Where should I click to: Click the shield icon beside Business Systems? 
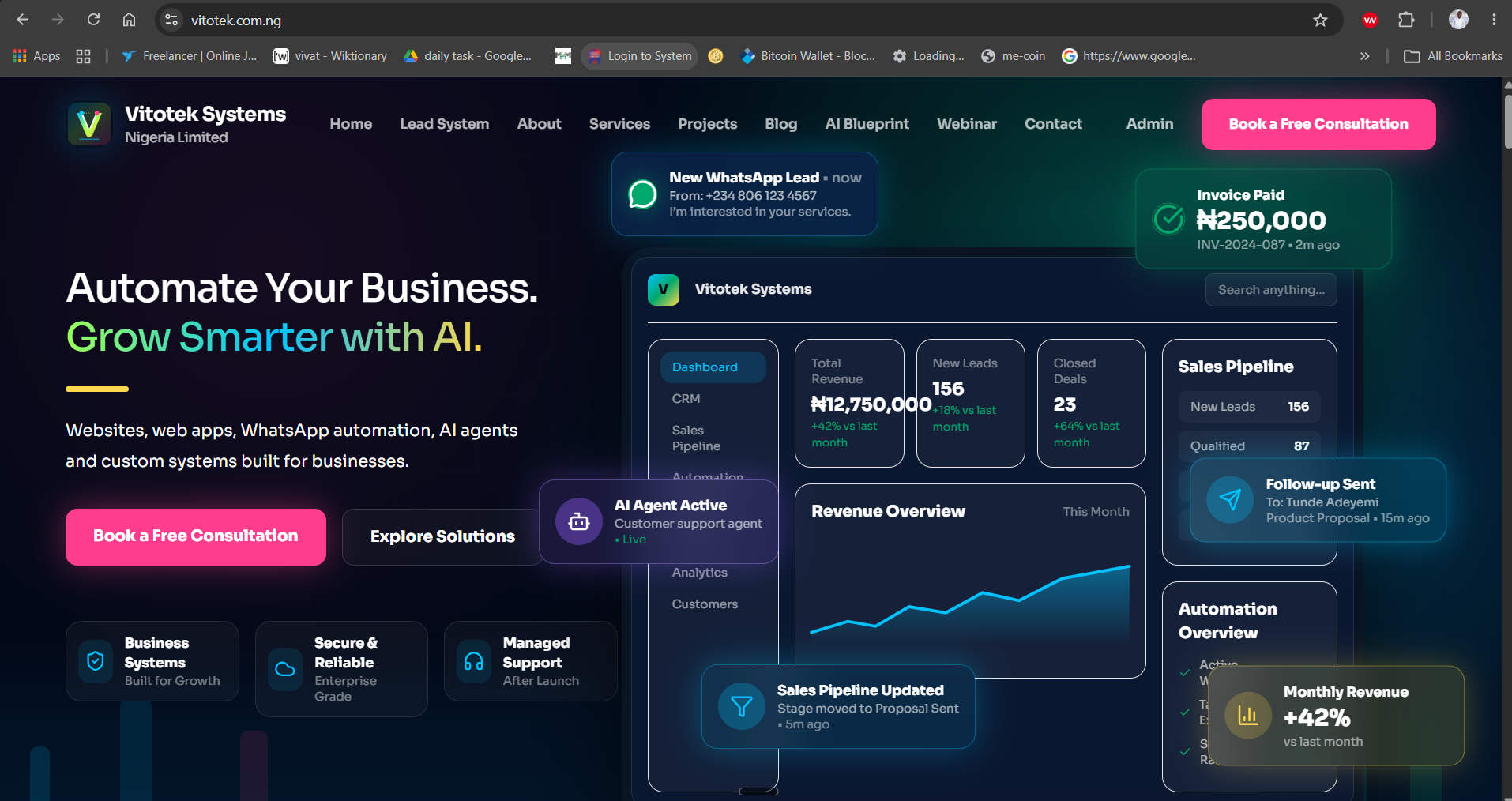click(x=96, y=661)
